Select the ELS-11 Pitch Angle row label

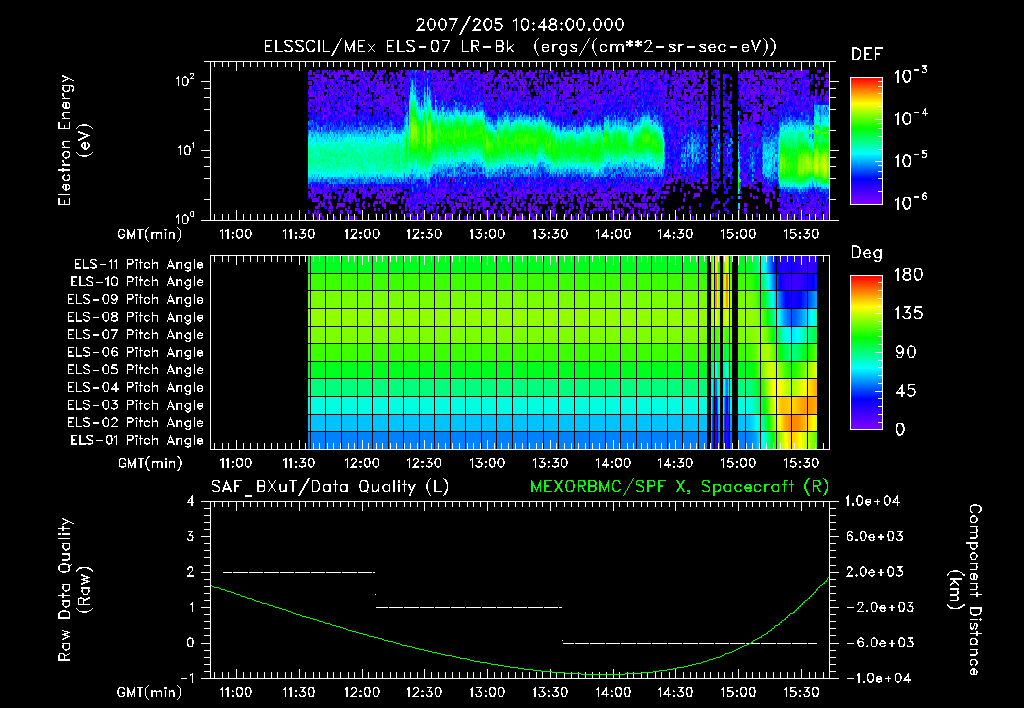point(138,265)
